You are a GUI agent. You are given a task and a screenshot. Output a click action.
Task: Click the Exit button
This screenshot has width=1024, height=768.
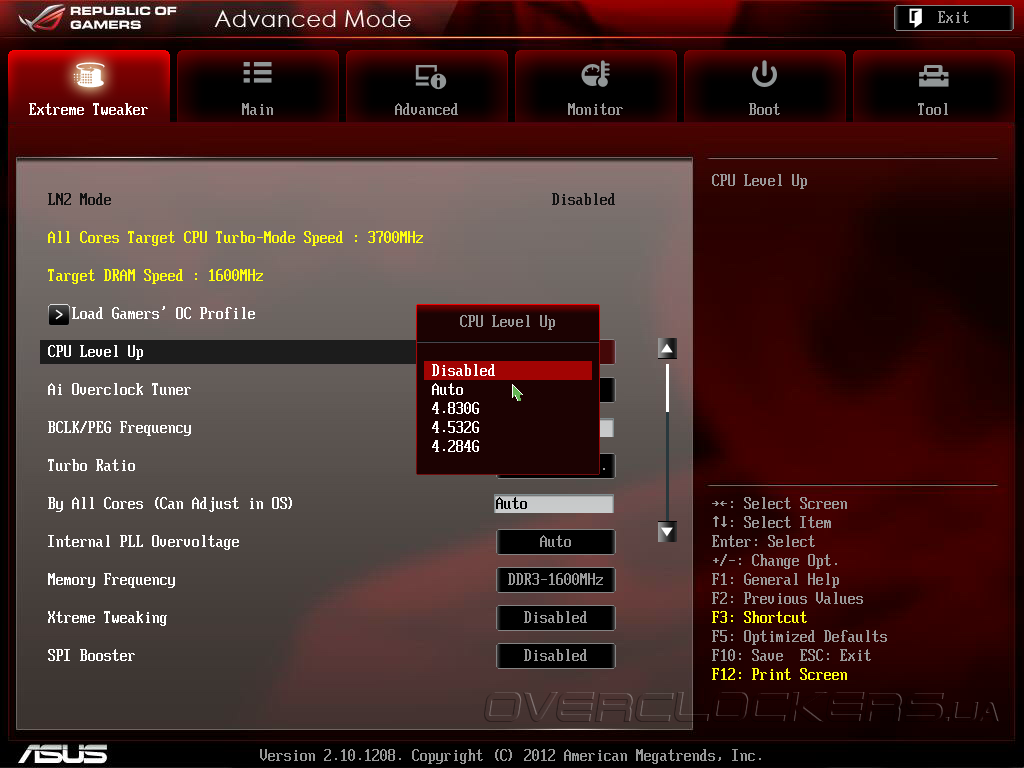(953, 18)
